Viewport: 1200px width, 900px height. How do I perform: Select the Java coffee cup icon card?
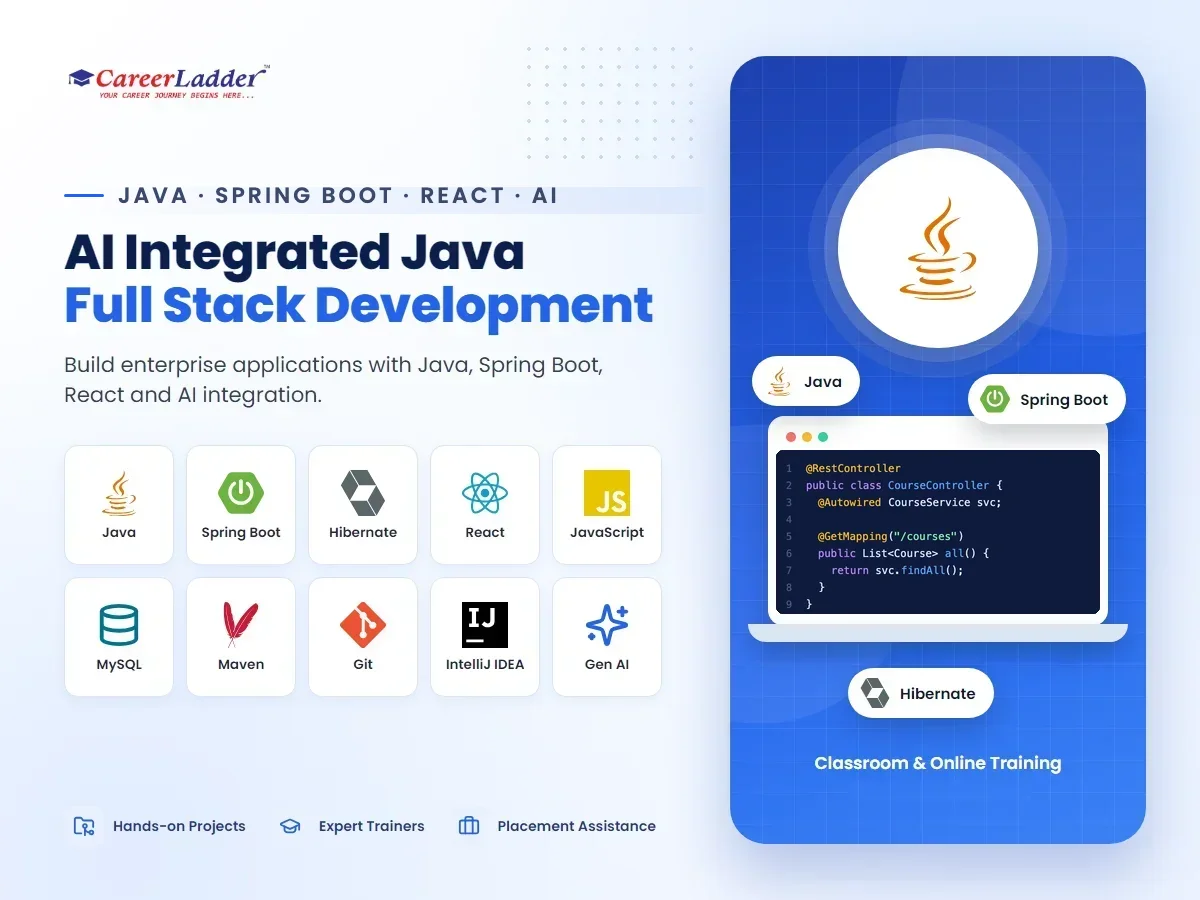[119, 505]
